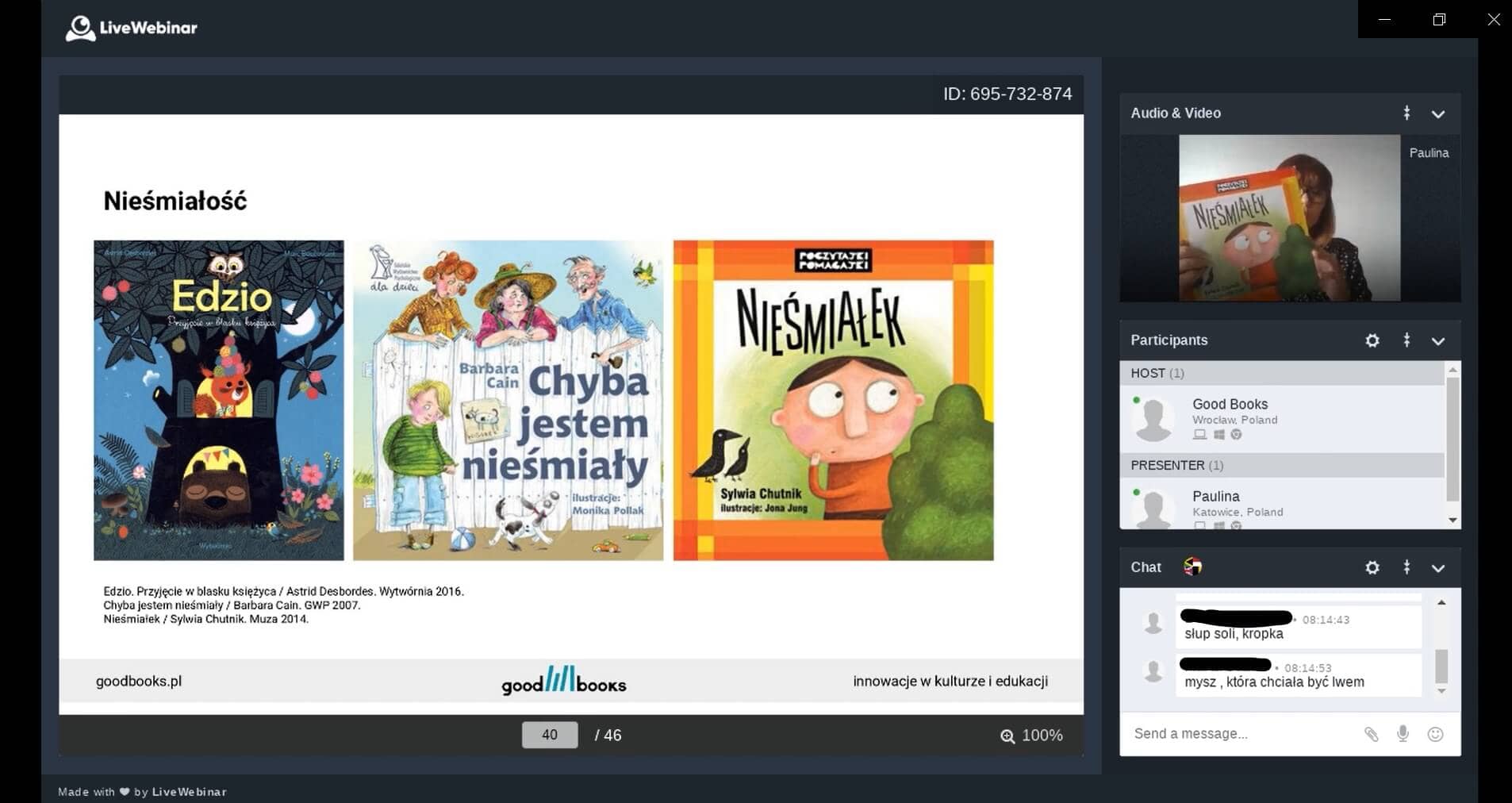Viewport: 1512px width, 803px height.
Task: Click Good Books Windows OS icon
Action: [x=1219, y=434]
